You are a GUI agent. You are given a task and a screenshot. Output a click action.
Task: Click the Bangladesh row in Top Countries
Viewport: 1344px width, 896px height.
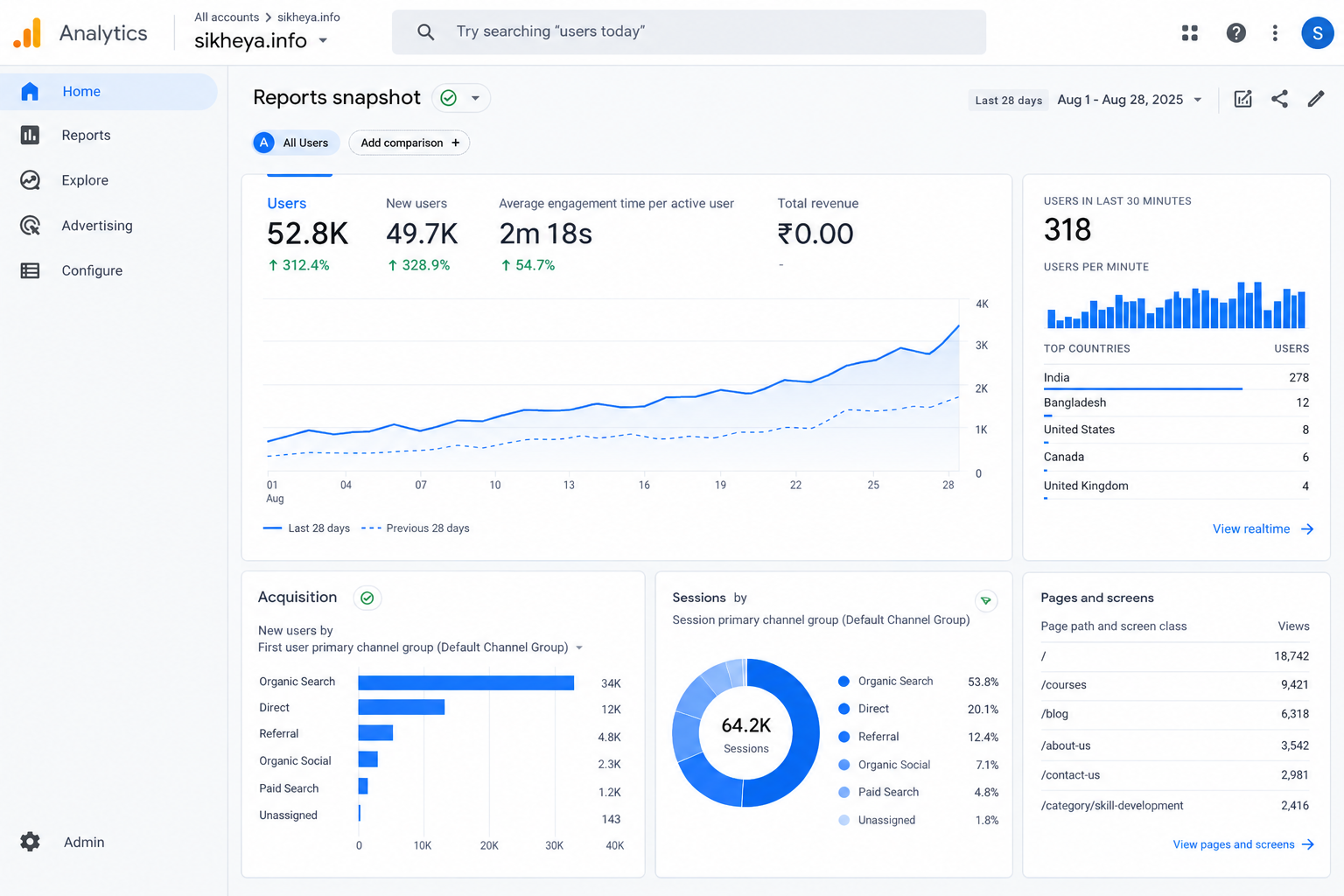point(1176,403)
